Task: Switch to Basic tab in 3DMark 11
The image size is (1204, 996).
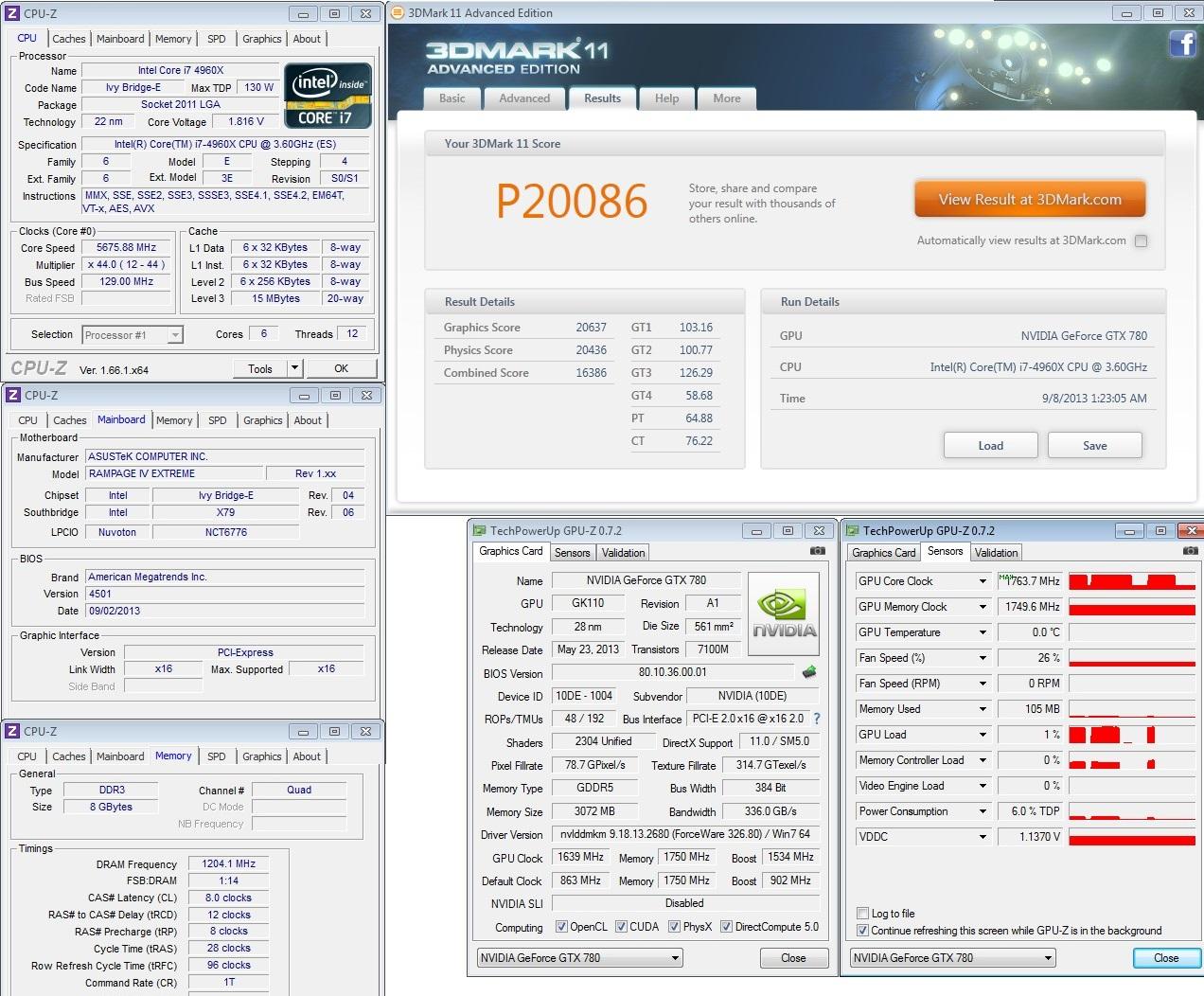Action: click(x=452, y=98)
